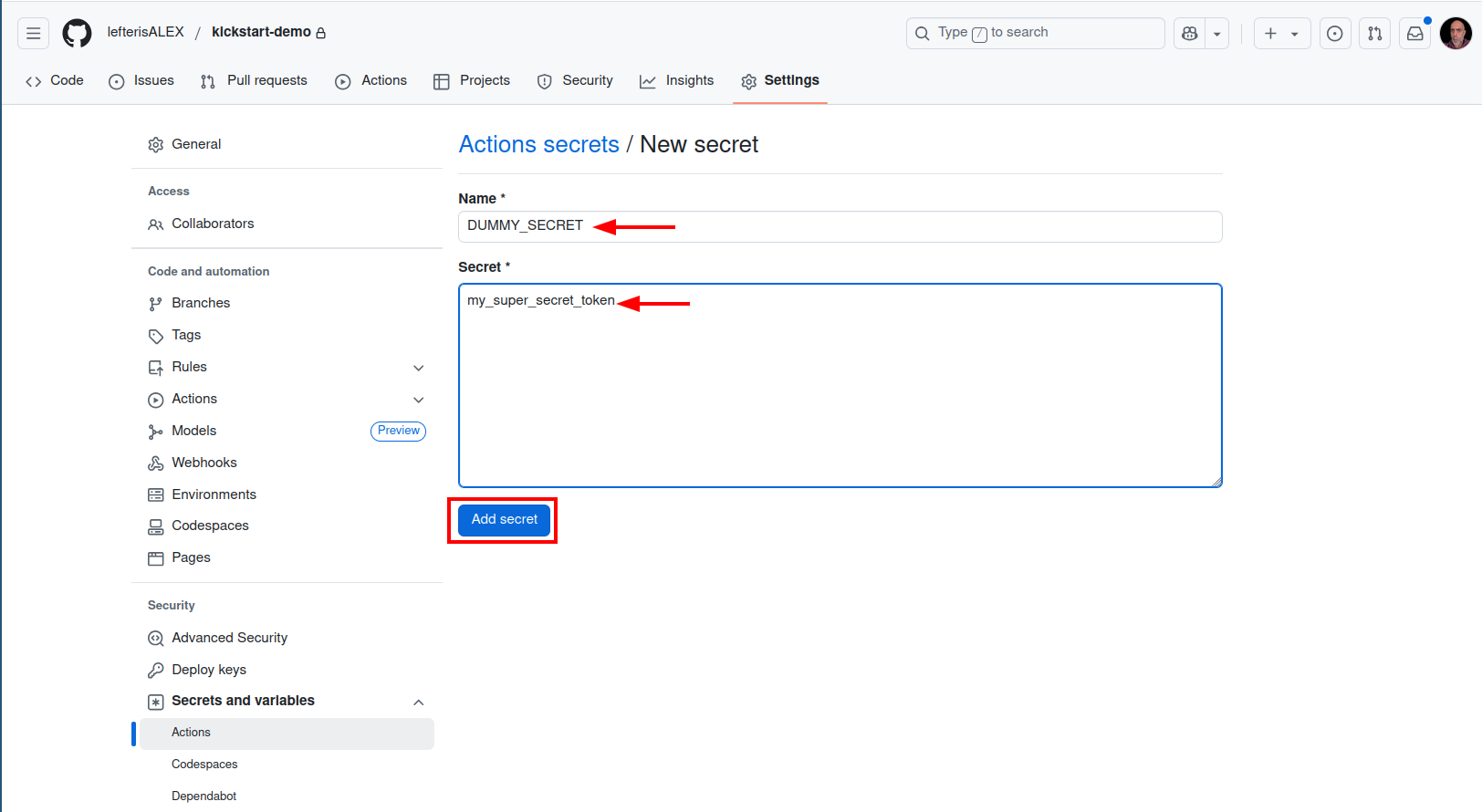
Task: Go back via Actions secrets breadcrumb
Action: (538, 144)
